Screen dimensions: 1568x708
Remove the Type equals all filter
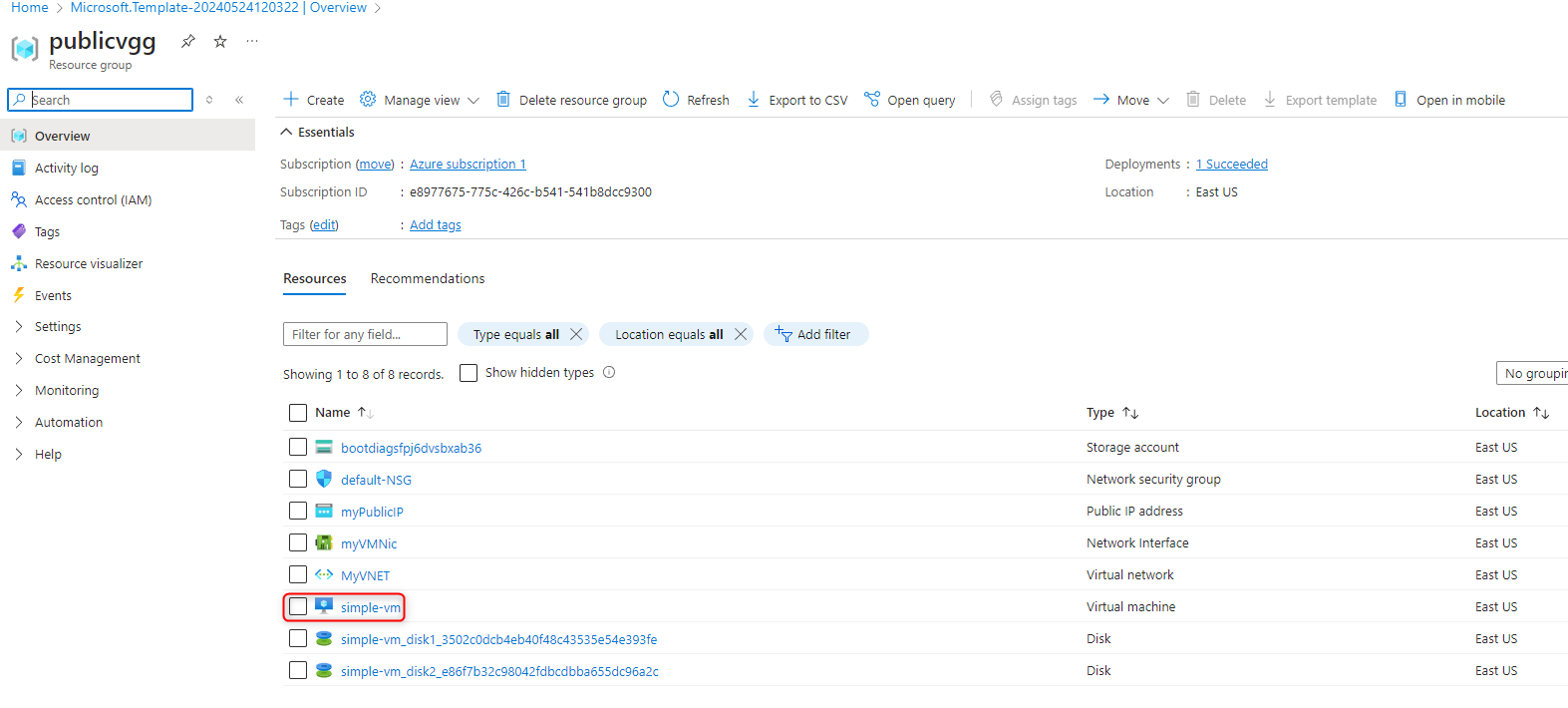576,334
